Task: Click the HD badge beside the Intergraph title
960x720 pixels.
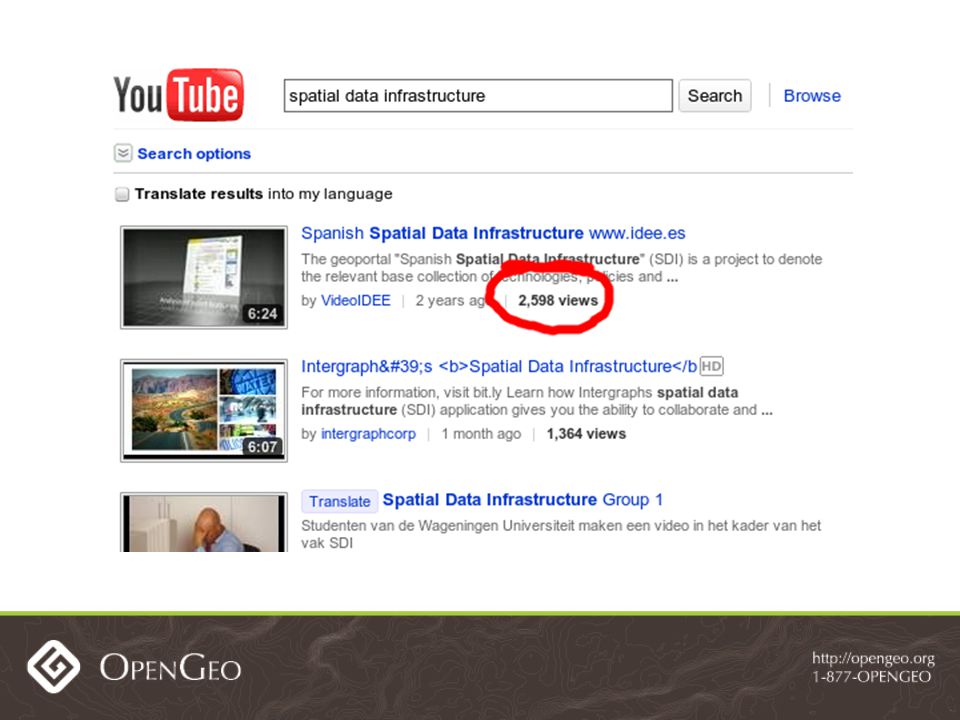Action: tap(711, 366)
